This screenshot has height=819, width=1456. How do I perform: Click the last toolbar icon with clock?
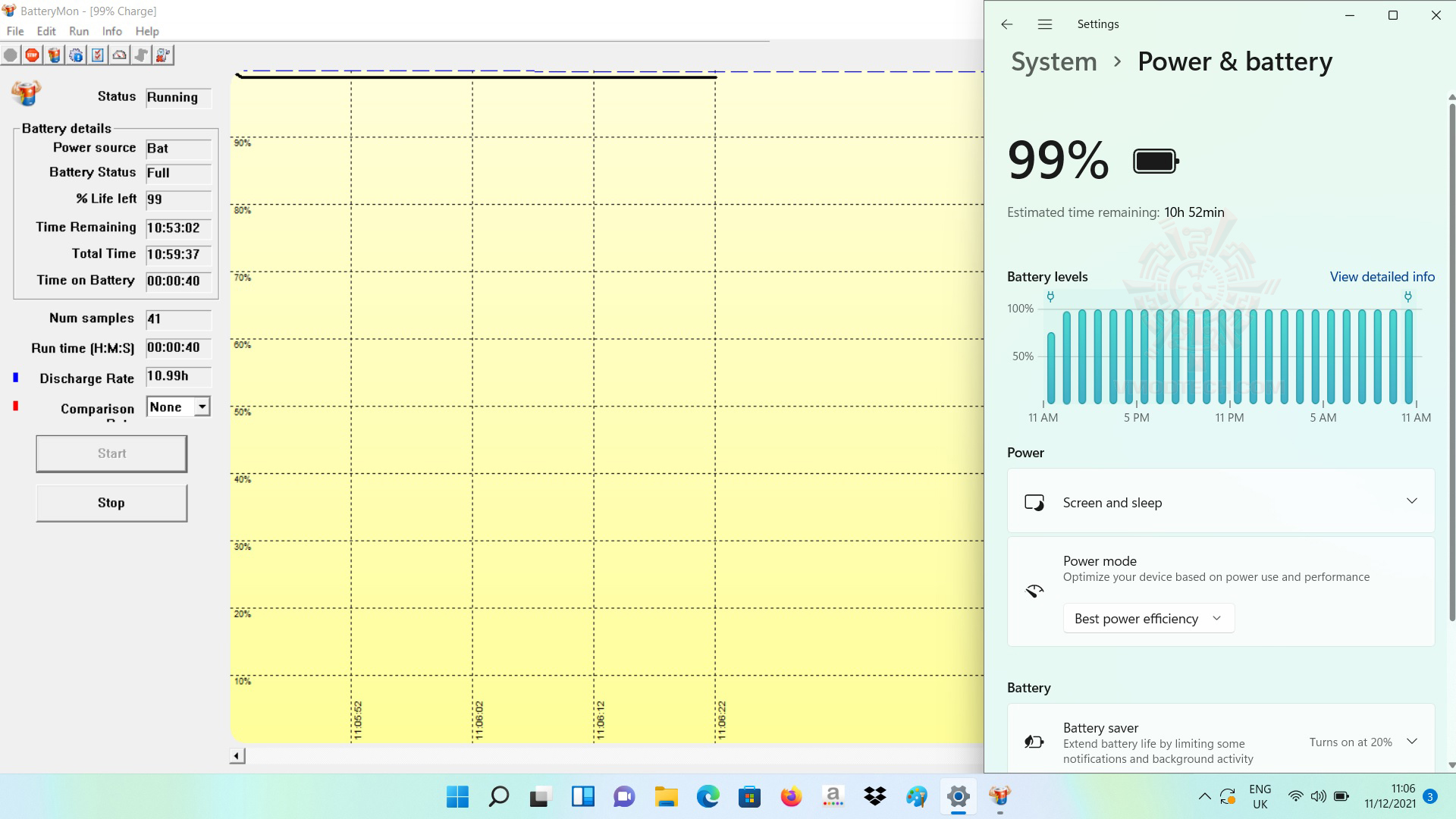click(163, 55)
